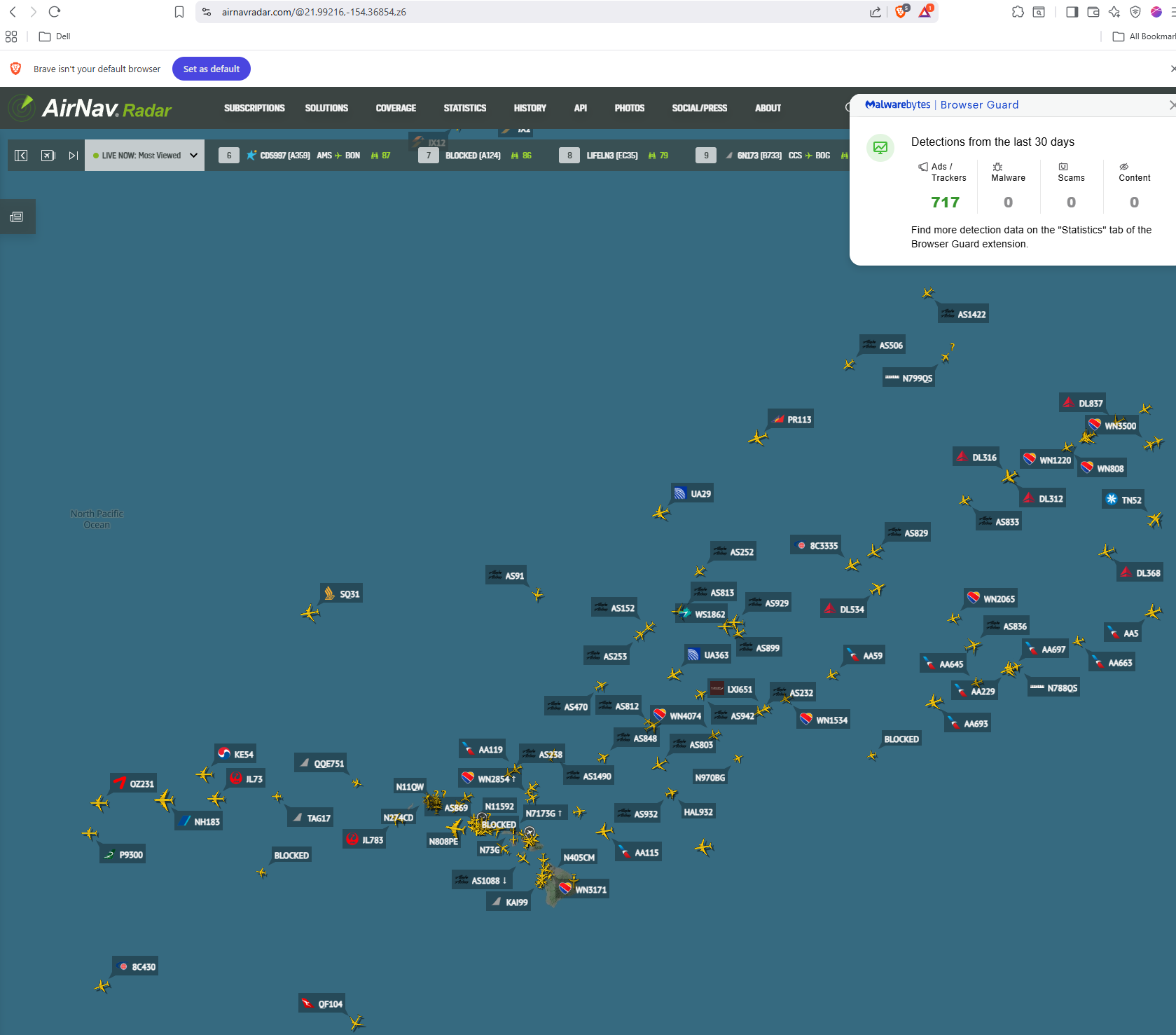Toggle the browser sidebar panel
The height and width of the screenshot is (1035, 1176).
pyautogui.click(x=1072, y=12)
